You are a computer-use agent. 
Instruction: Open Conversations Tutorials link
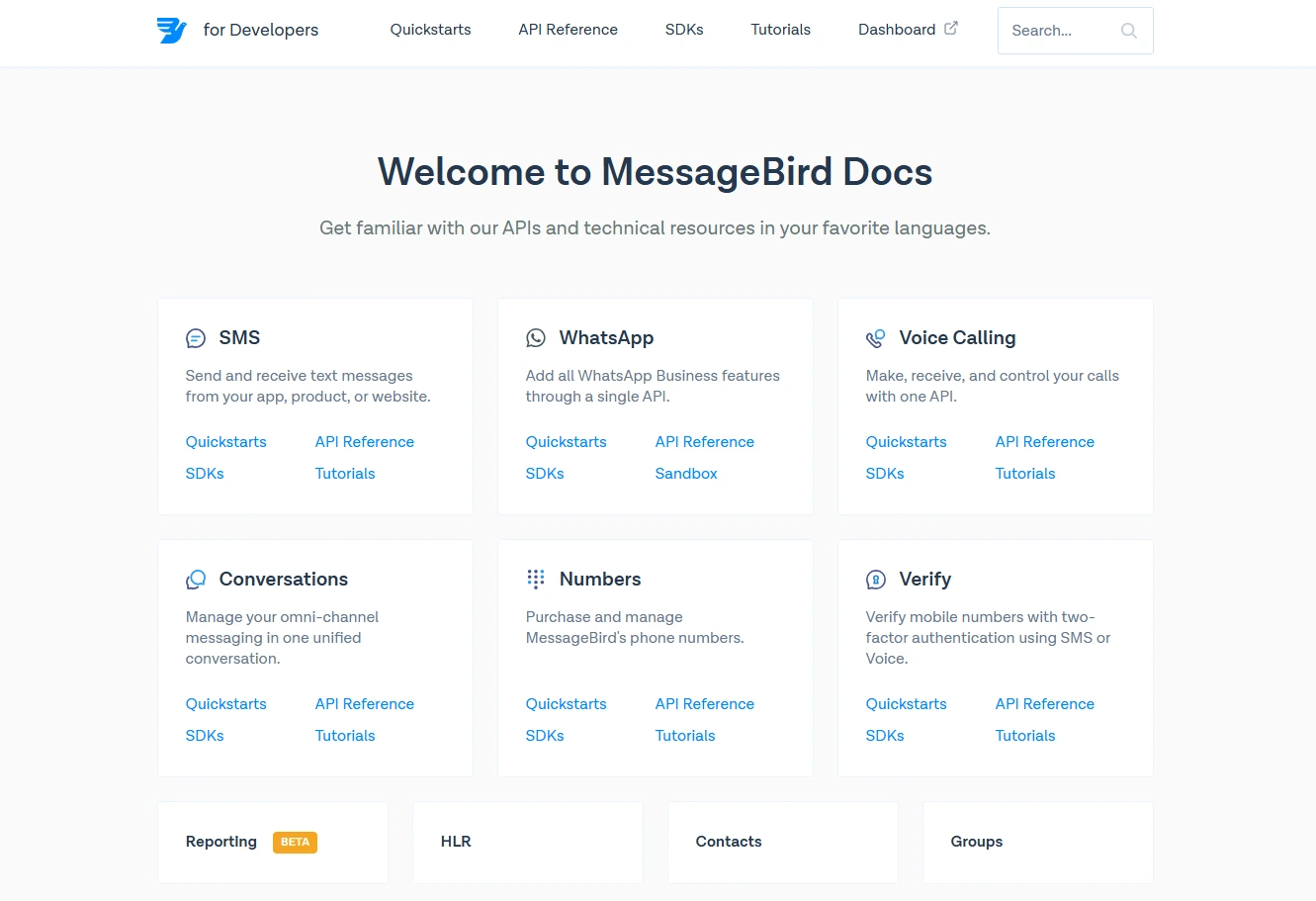pyautogui.click(x=345, y=736)
